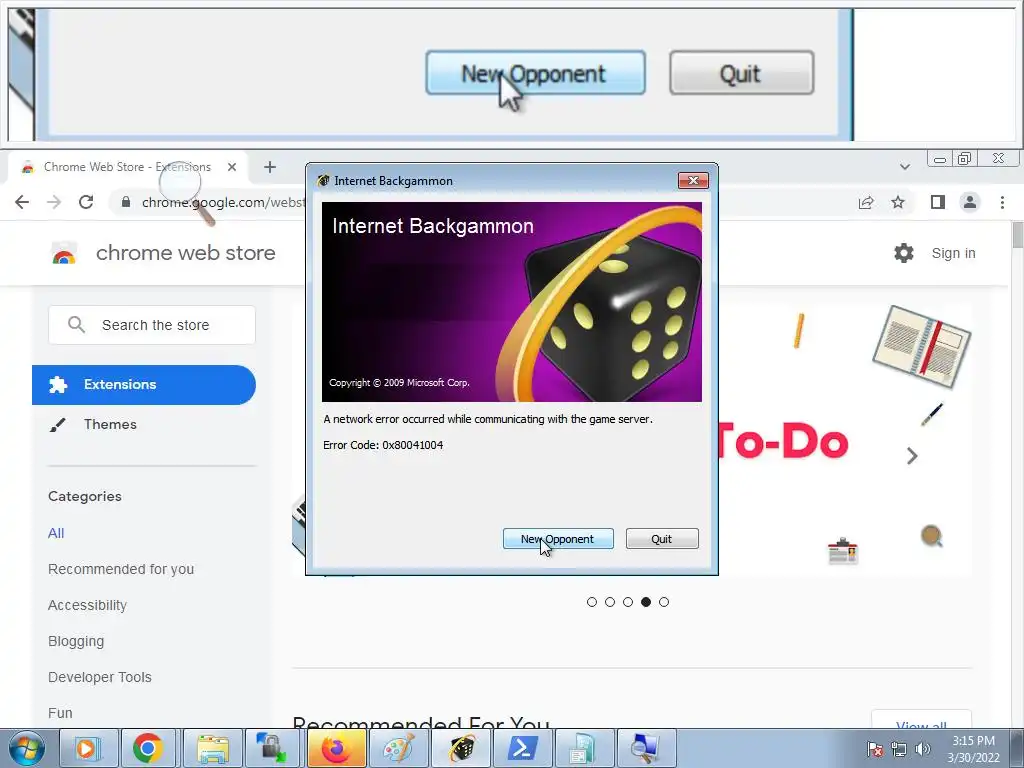Open Chrome three-dot menu
The image size is (1024, 768).
point(1002,202)
